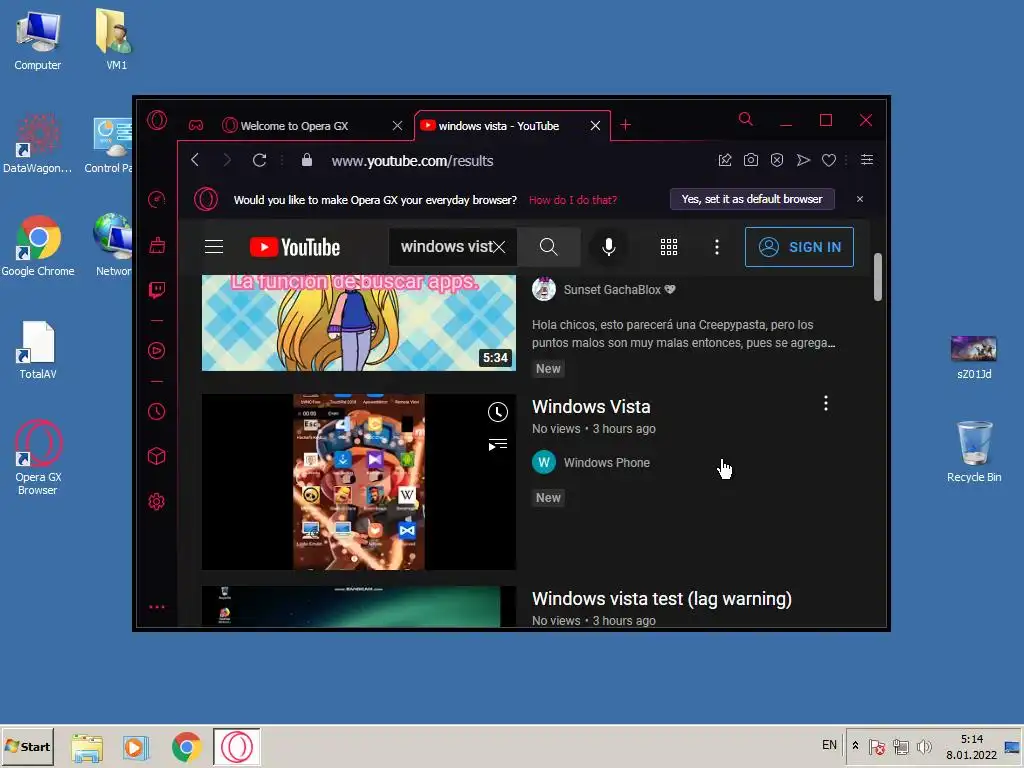Open sidebar setup three-dots at bottom
Image resolution: width=1024 pixels, height=768 pixels.
coord(157,607)
